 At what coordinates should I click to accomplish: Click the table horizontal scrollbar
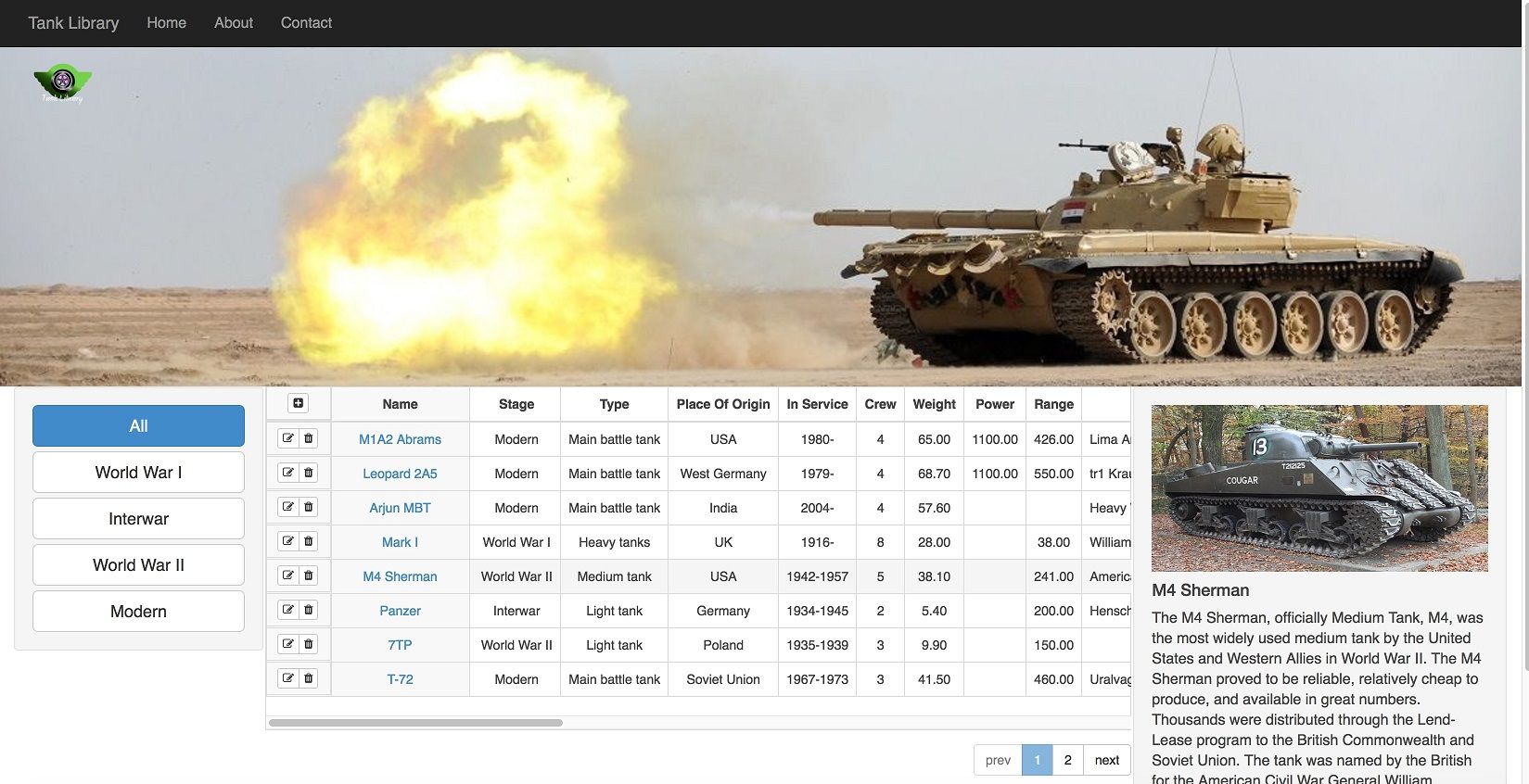415,723
